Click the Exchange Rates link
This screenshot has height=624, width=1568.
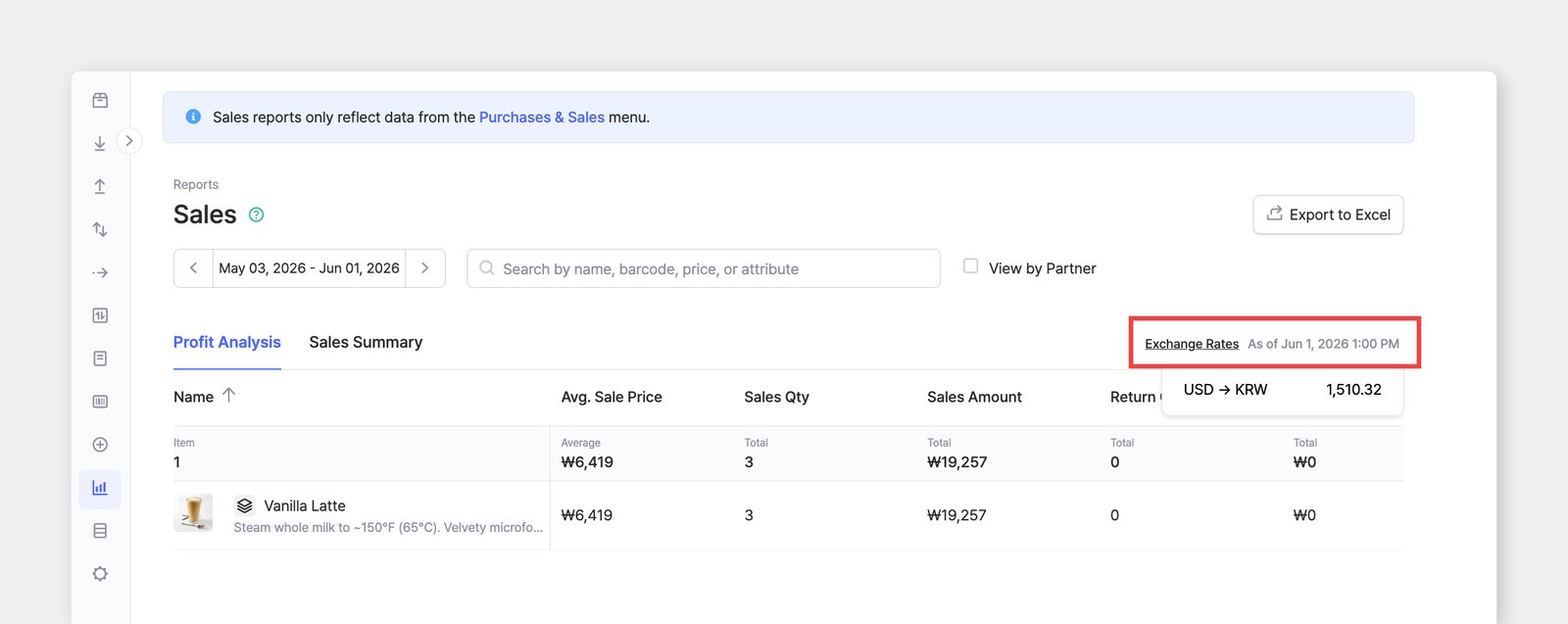click(x=1192, y=344)
